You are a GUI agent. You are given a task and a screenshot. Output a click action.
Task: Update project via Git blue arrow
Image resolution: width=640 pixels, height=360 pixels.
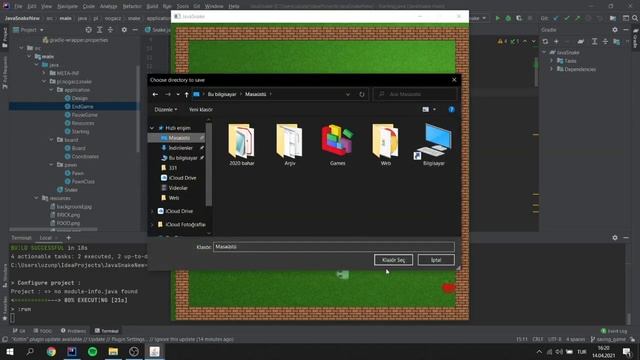(x=556, y=18)
